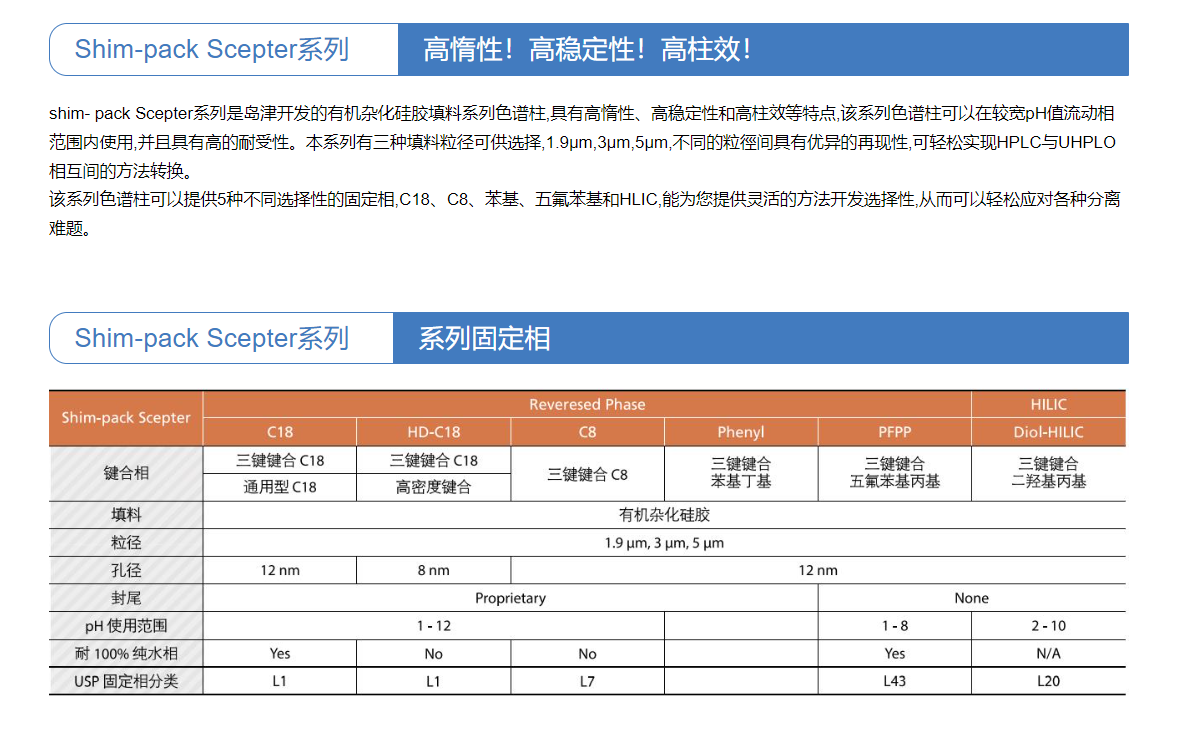The width and height of the screenshot is (1199, 748).
Task: Click the 有机杂化硅胶 cell in 填料 row
Action: (x=664, y=515)
